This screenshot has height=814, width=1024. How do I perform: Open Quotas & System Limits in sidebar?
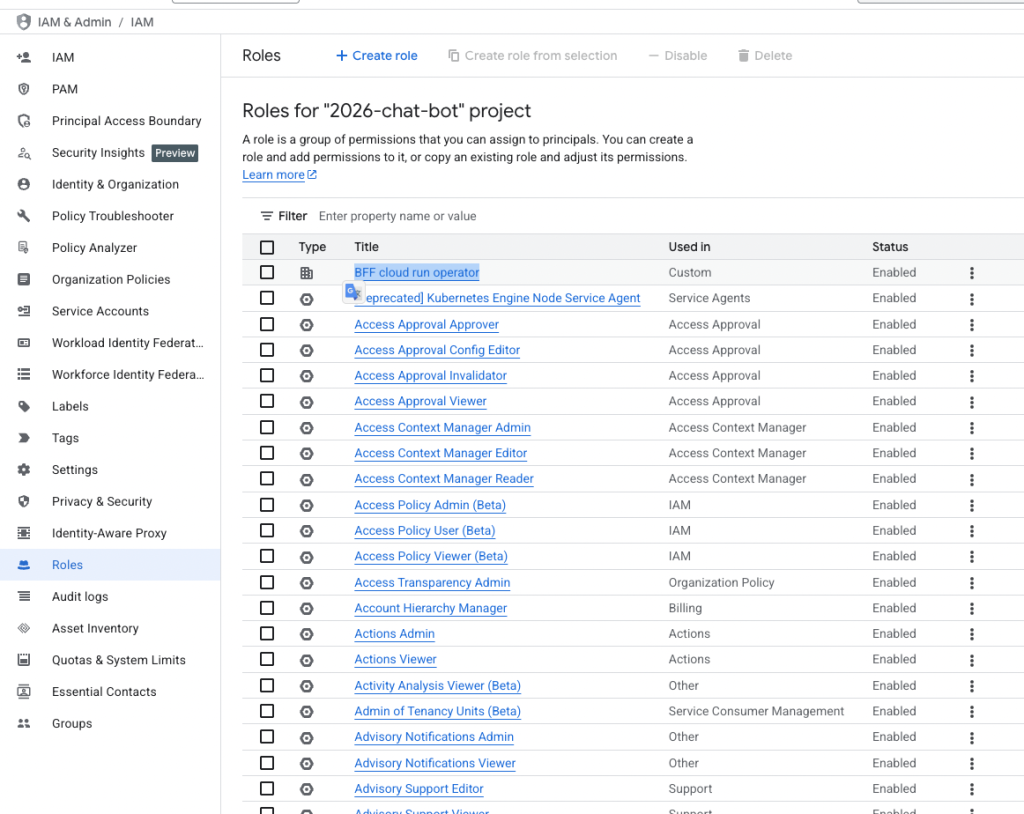click(x=110, y=660)
